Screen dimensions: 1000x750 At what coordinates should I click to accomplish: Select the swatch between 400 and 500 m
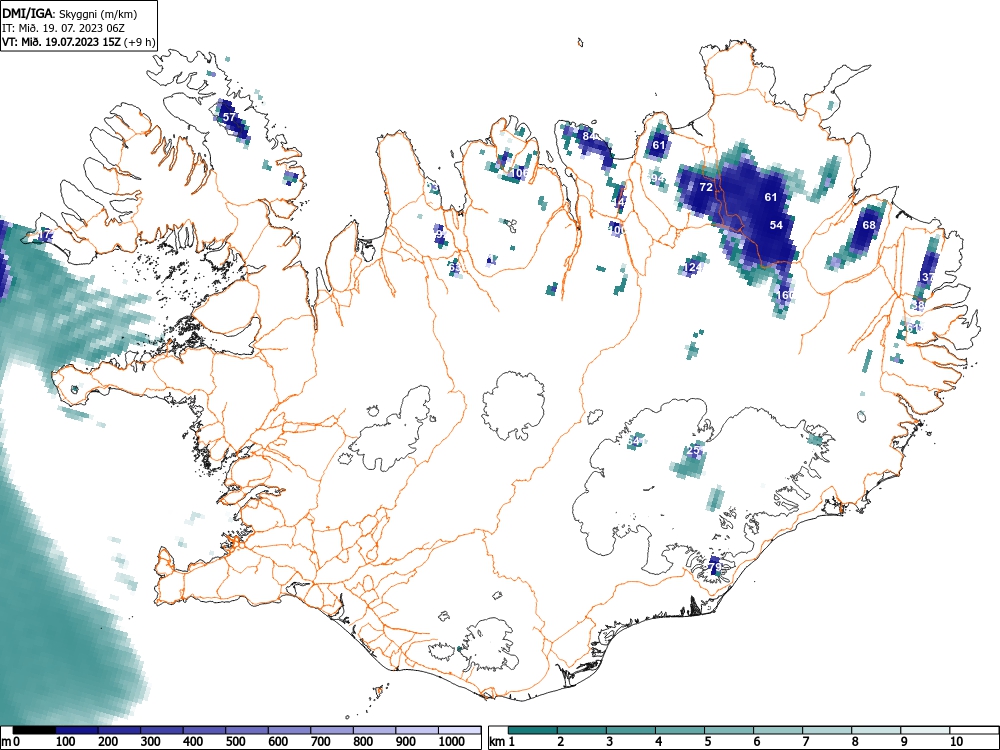point(204,730)
